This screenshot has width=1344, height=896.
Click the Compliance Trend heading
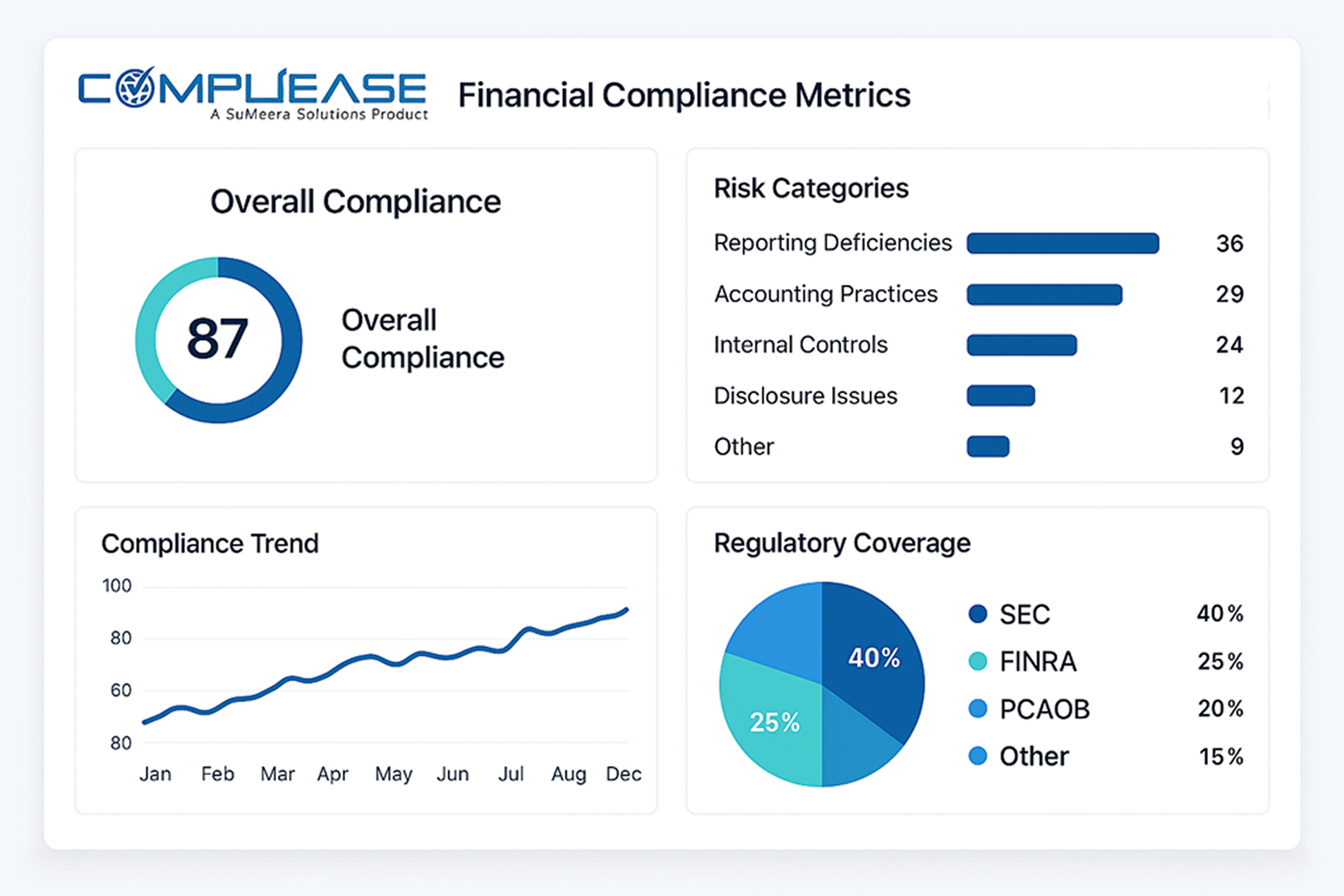[210, 543]
